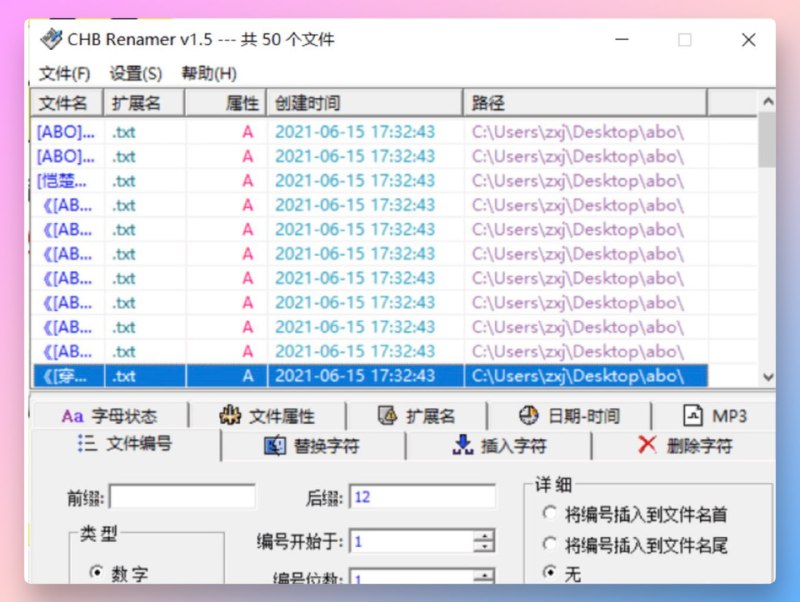The width and height of the screenshot is (800, 602).
Task: Select the clock icon on the 日期-时间 tab
Action: pos(527,414)
